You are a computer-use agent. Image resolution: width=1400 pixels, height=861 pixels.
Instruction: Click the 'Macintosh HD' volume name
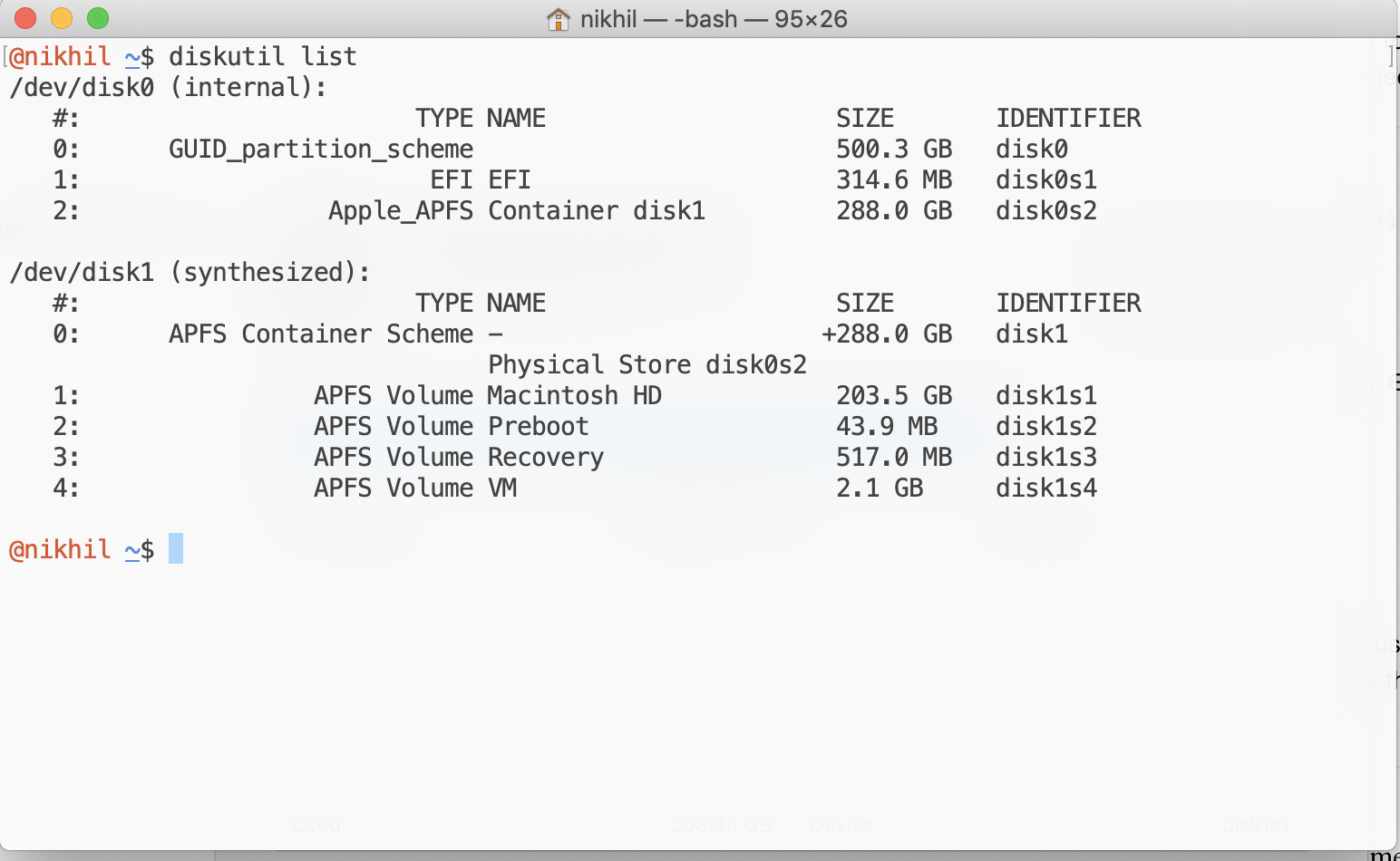(x=575, y=395)
